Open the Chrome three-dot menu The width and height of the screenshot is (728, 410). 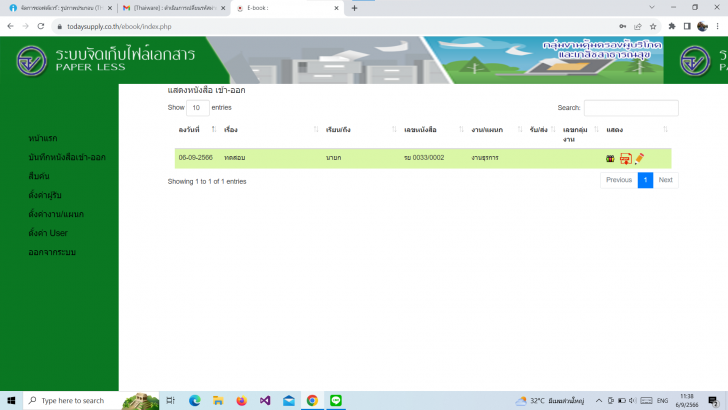pyautogui.click(x=717, y=26)
